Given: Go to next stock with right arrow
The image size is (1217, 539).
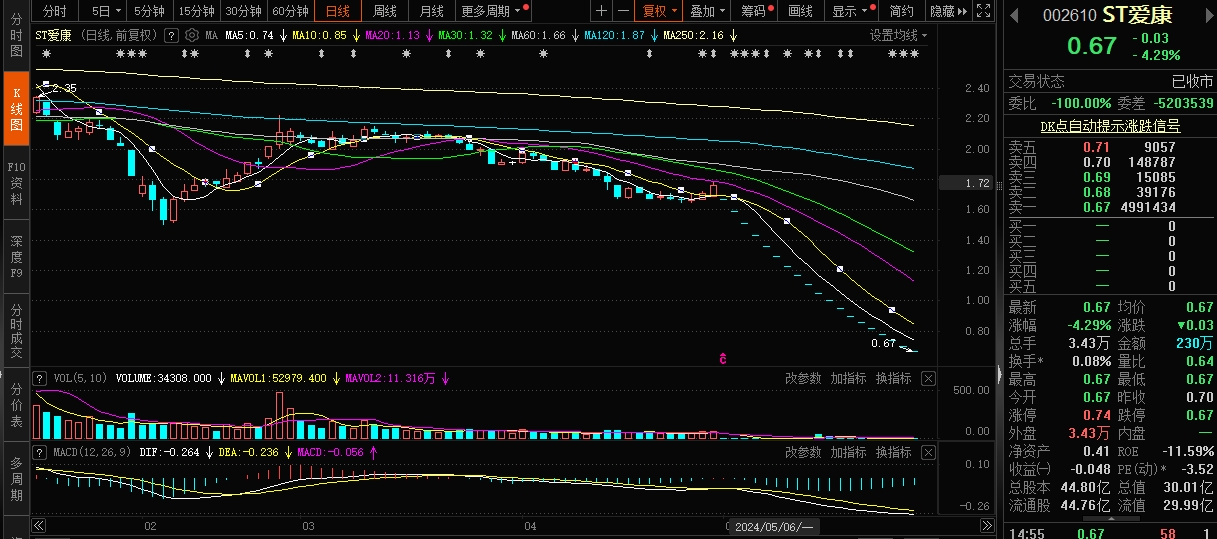Looking at the screenshot, I should pyautogui.click(x=1209, y=15).
